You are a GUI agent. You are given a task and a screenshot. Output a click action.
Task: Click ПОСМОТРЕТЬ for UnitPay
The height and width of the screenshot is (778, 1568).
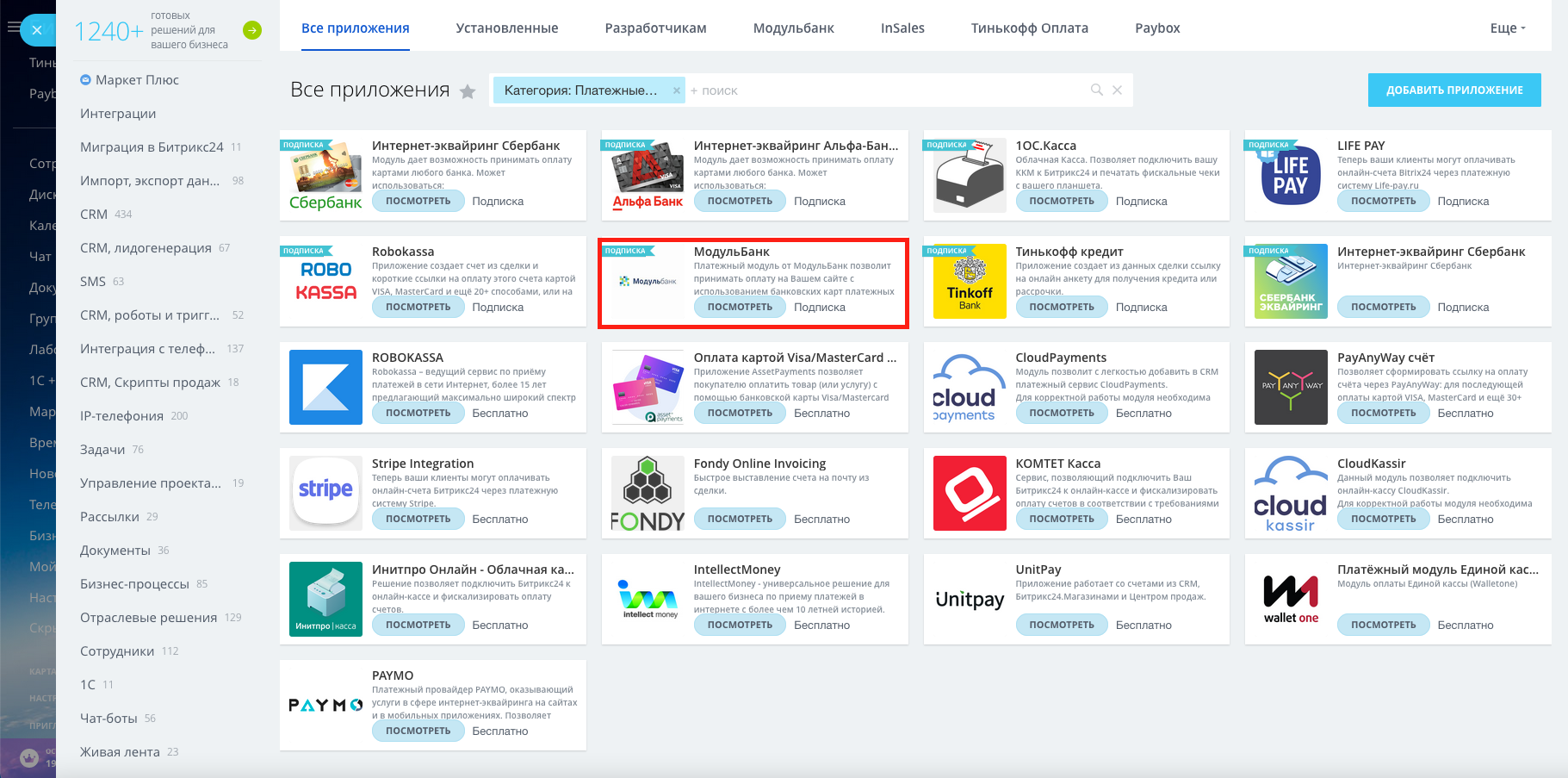[1062, 626]
